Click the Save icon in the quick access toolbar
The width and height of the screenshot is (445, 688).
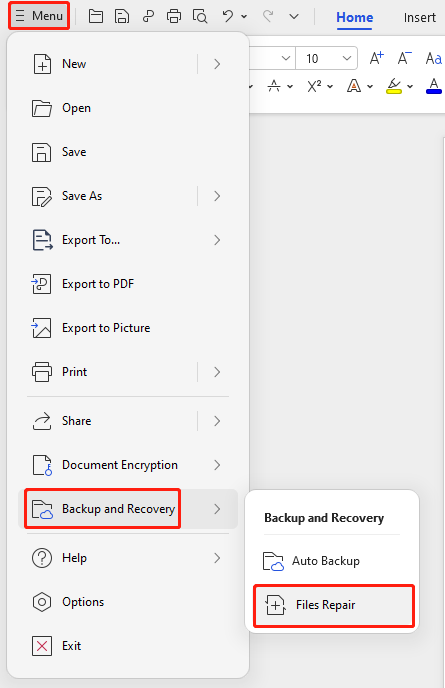pyautogui.click(x=122, y=16)
